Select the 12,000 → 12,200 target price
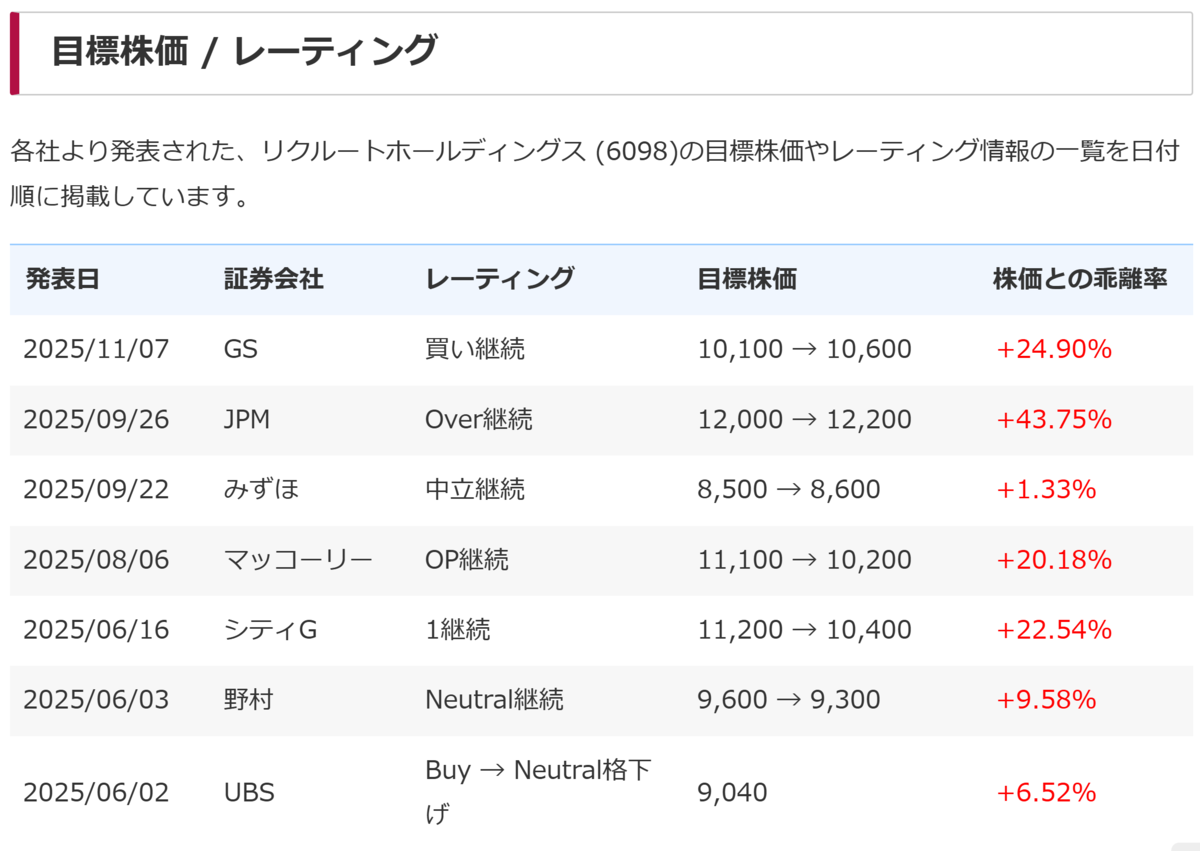1200x851 pixels. click(804, 419)
